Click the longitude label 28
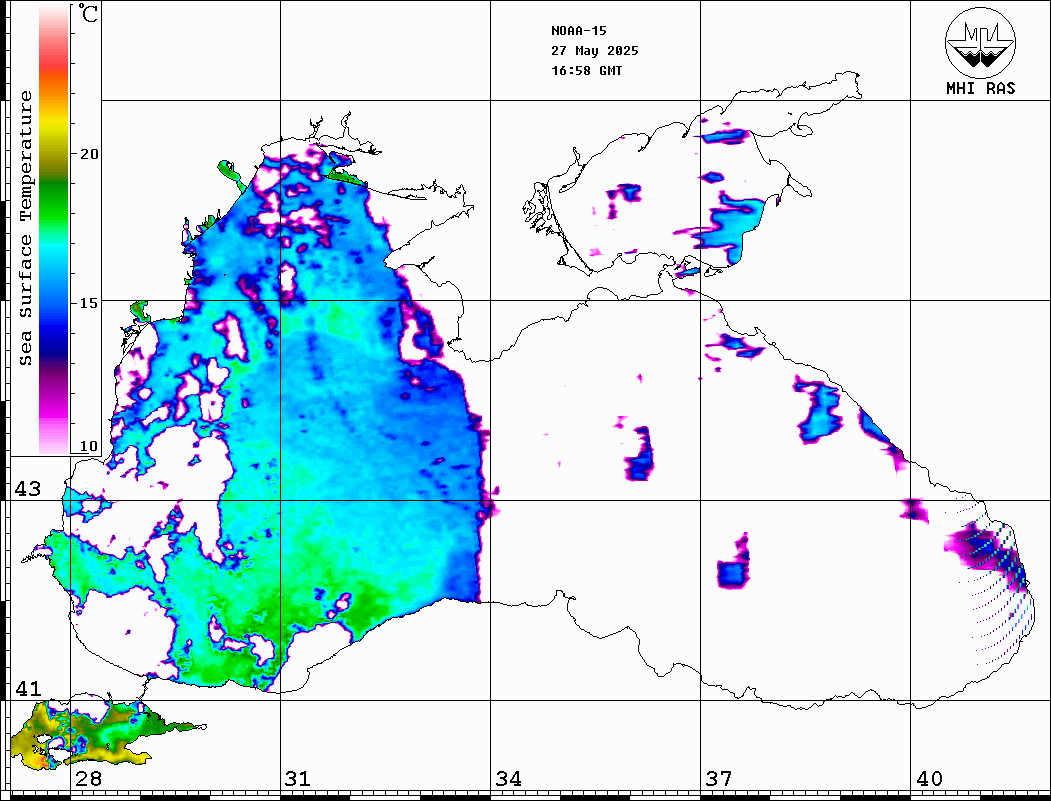Viewport: 1051px width, 801px height. 88,778
